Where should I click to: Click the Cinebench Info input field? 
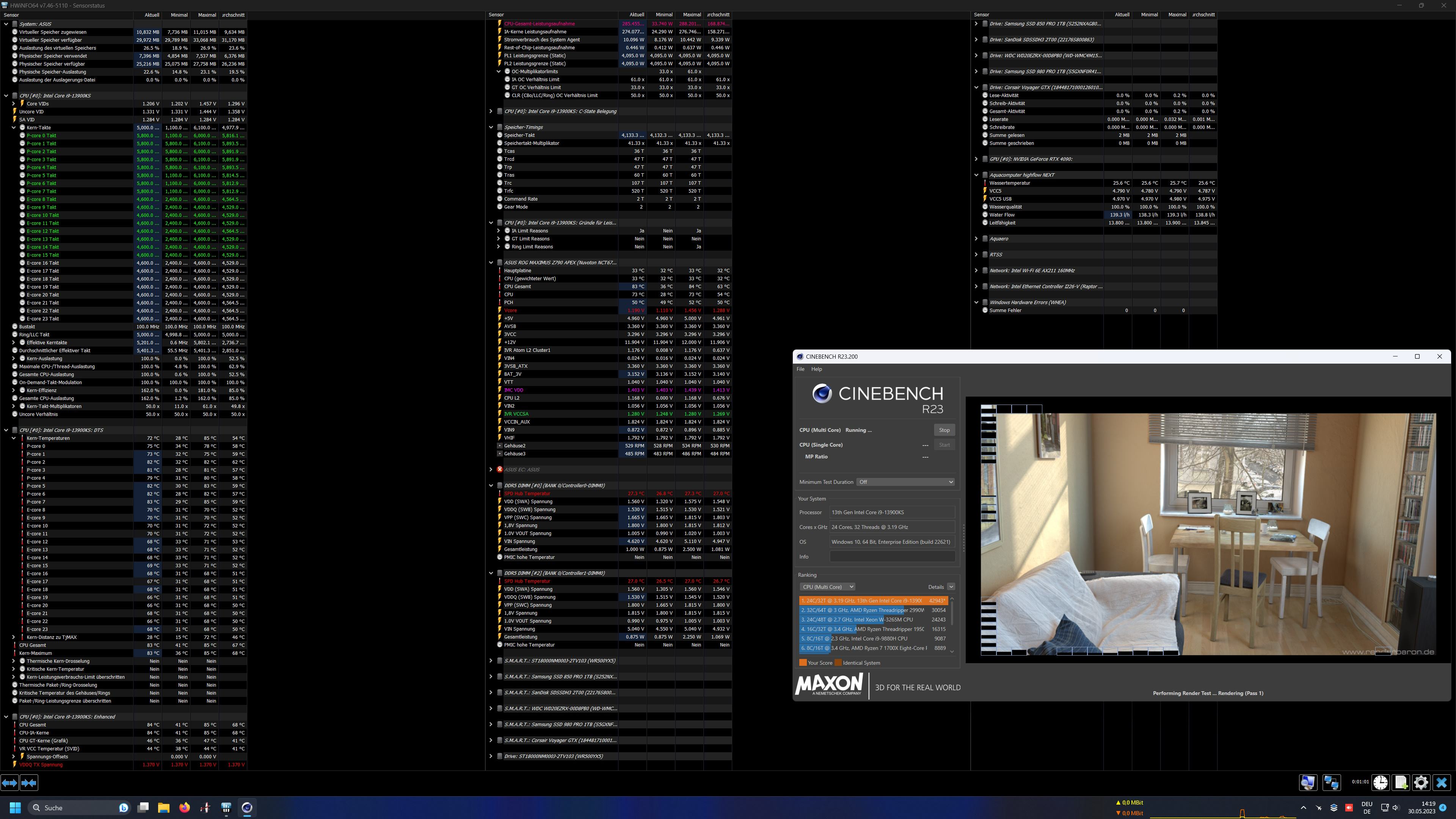[893, 557]
